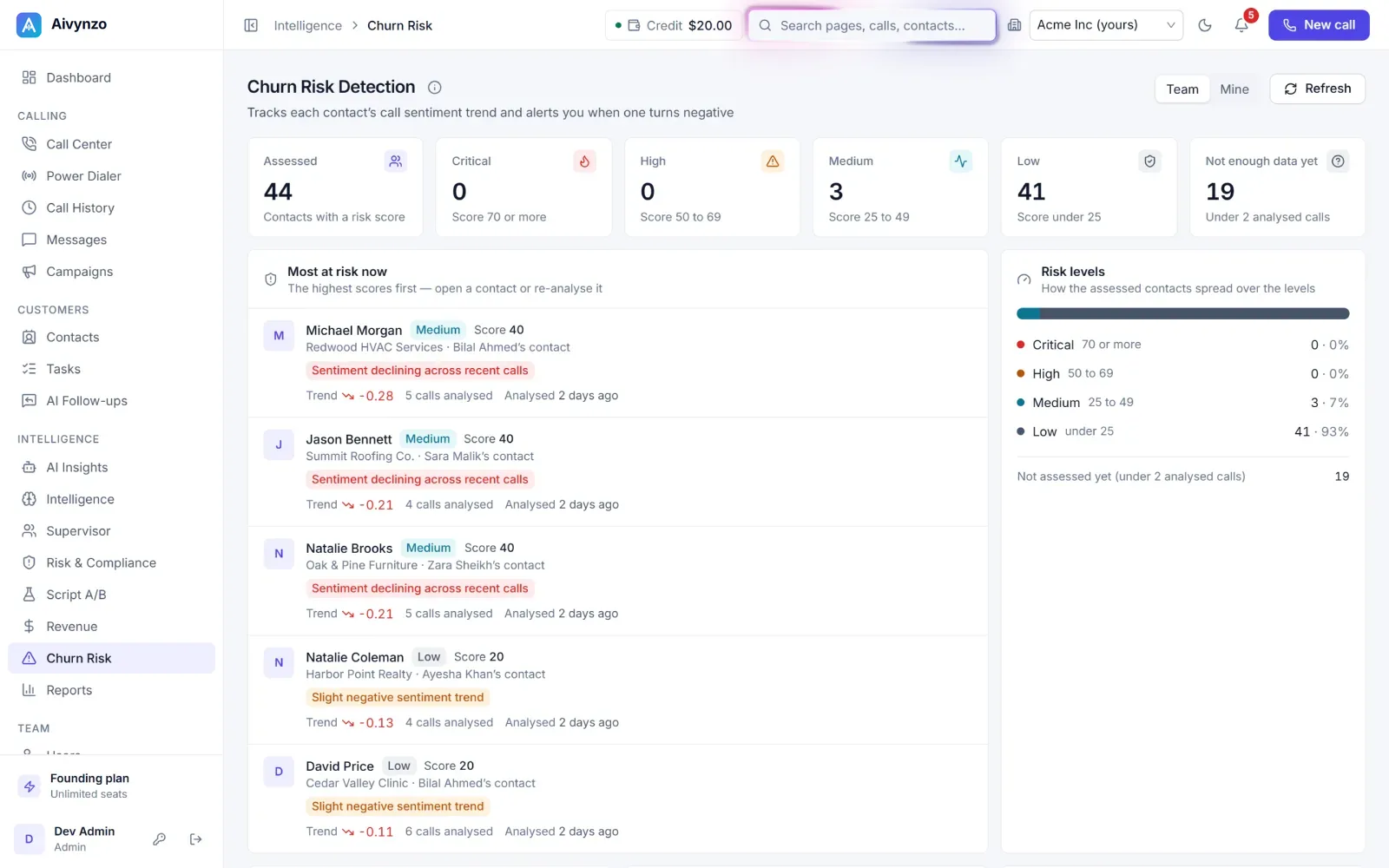Navigate to Reports
1389x868 pixels.
111,690
